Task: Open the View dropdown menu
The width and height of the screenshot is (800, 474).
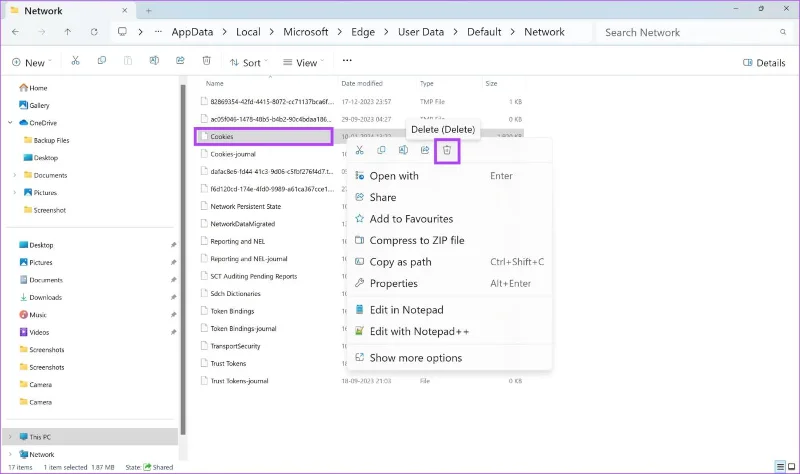Action: pyautogui.click(x=304, y=63)
